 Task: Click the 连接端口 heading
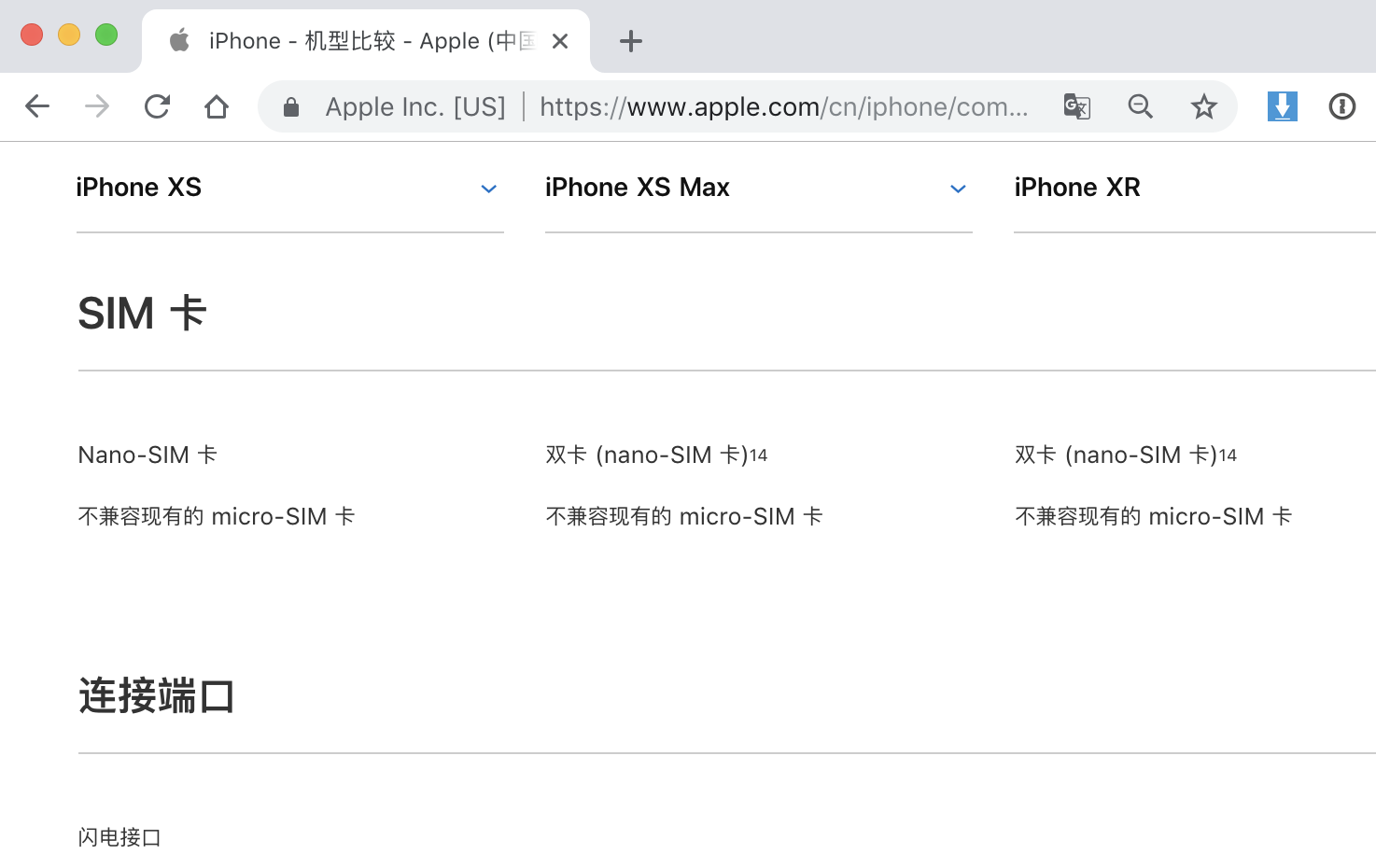pyautogui.click(x=156, y=696)
